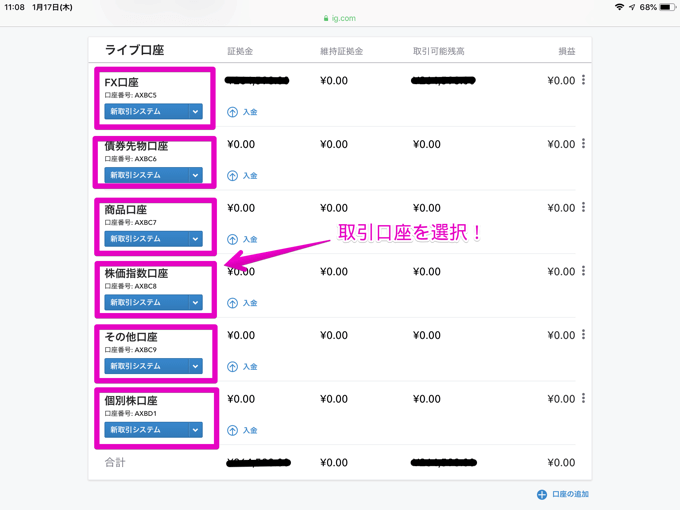The image size is (680, 510).
Task: Click the plus icon for 口座の追加
Action: click(541, 494)
